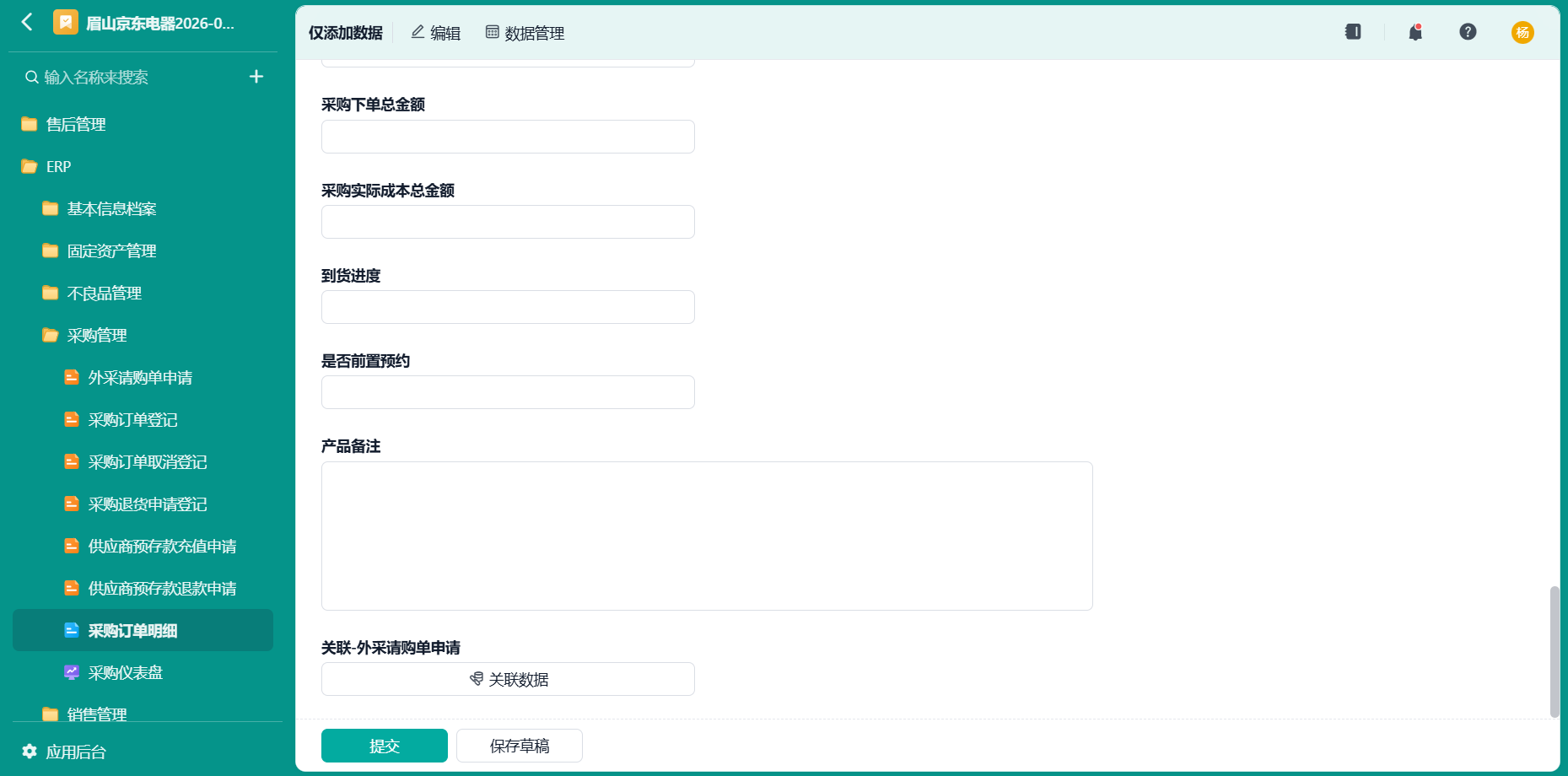Click 不良品管理 folder icon
1568x776 pixels.
coord(51,293)
